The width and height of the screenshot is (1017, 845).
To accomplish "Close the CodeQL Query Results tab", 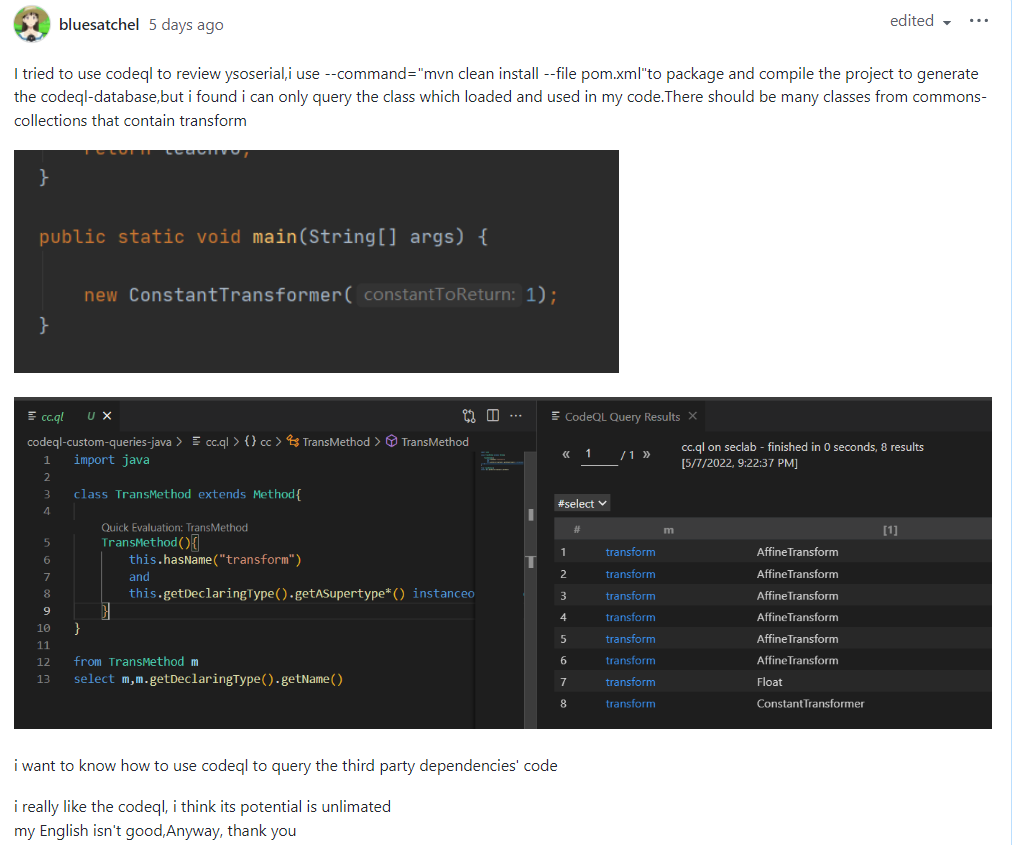I will coord(693,416).
